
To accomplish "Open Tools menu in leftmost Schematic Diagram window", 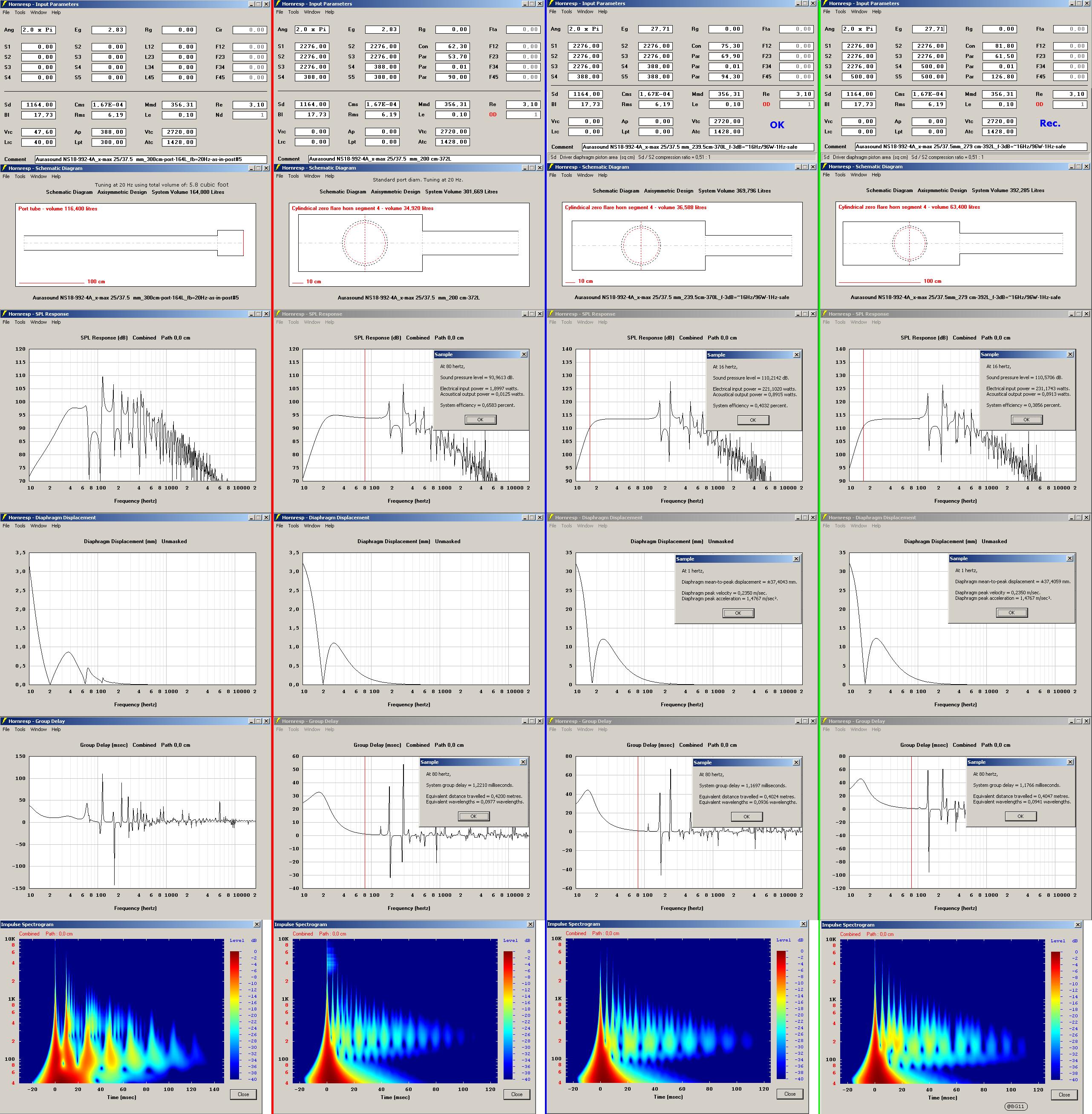I will click(20, 176).
